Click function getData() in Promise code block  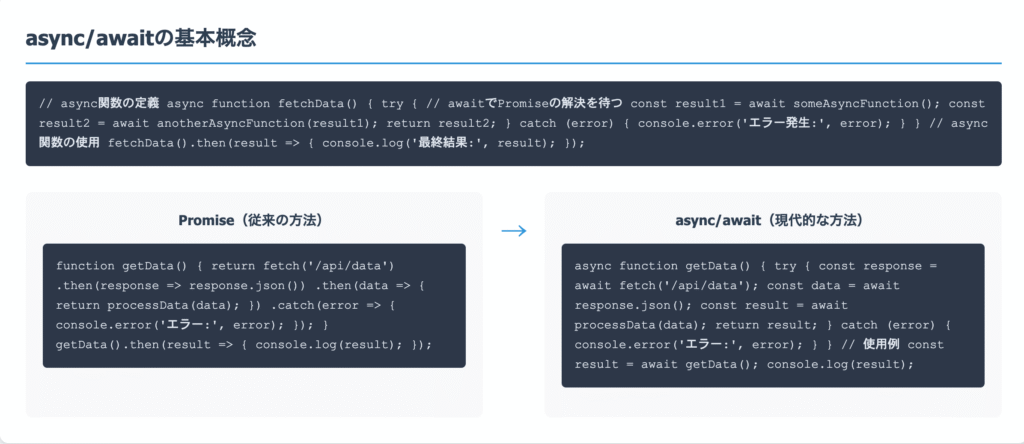tap(118, 266)
